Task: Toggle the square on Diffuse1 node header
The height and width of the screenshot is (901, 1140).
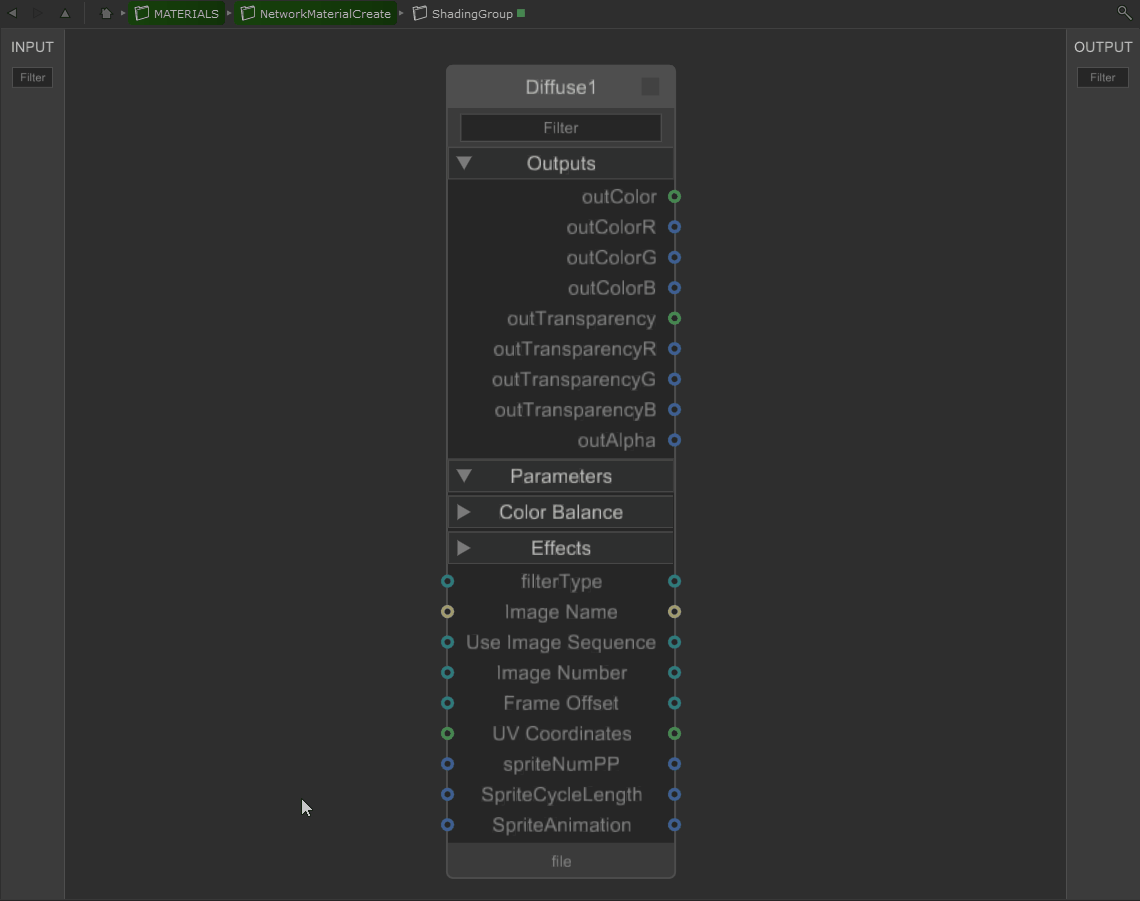Action: point(650,87)
